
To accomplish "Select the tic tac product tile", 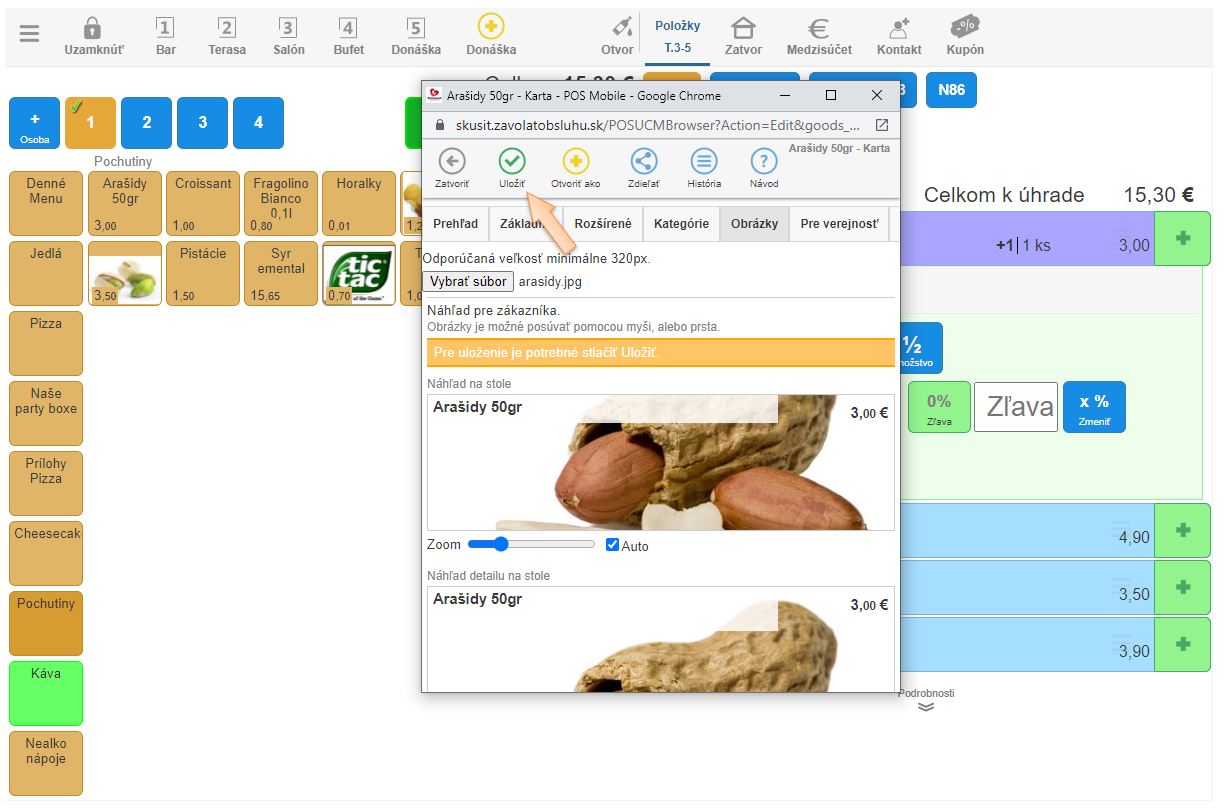I will (359, 273).
